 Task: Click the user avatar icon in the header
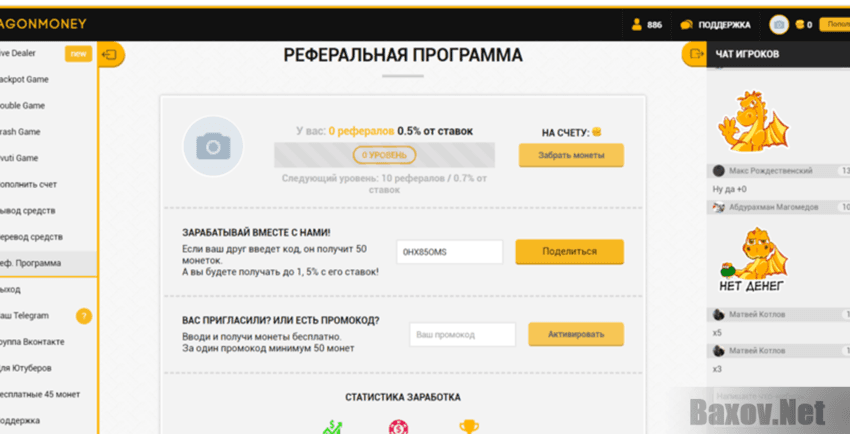(x=779, y=24)
